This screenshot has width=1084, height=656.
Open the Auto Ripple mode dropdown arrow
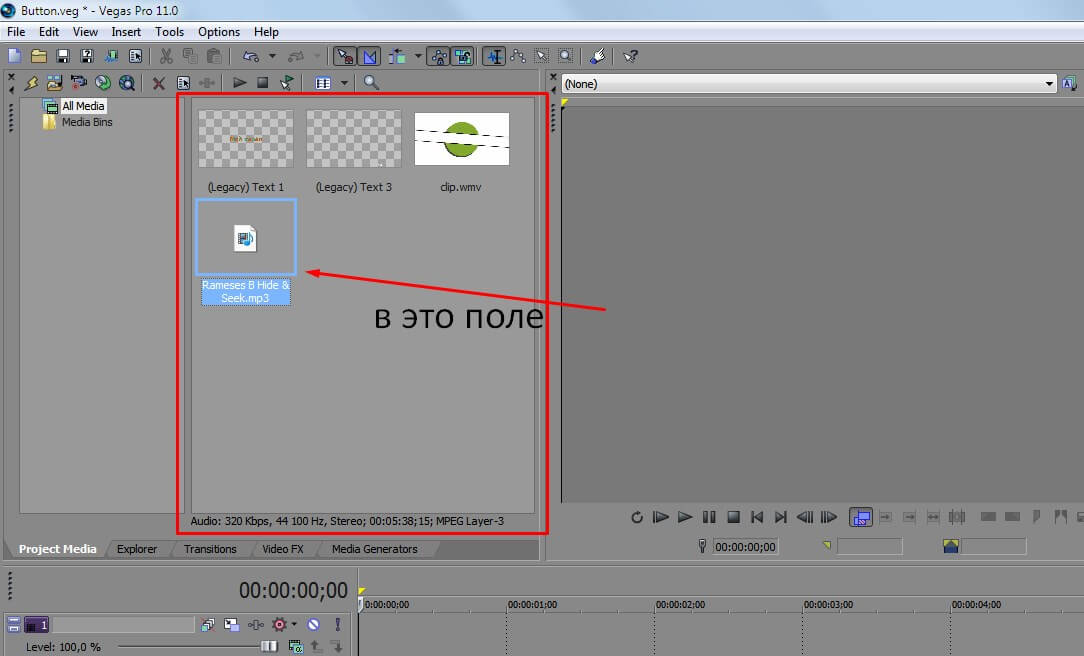418,56
